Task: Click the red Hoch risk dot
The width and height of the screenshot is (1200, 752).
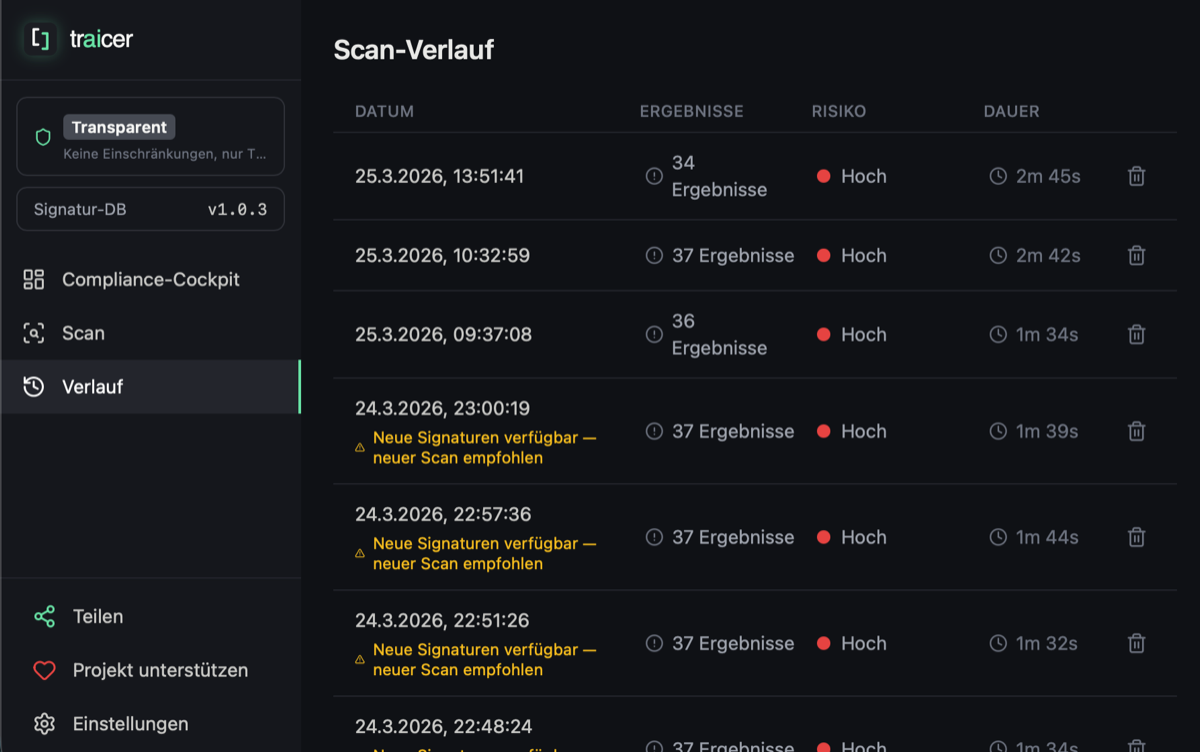Action: coord(823,176)
